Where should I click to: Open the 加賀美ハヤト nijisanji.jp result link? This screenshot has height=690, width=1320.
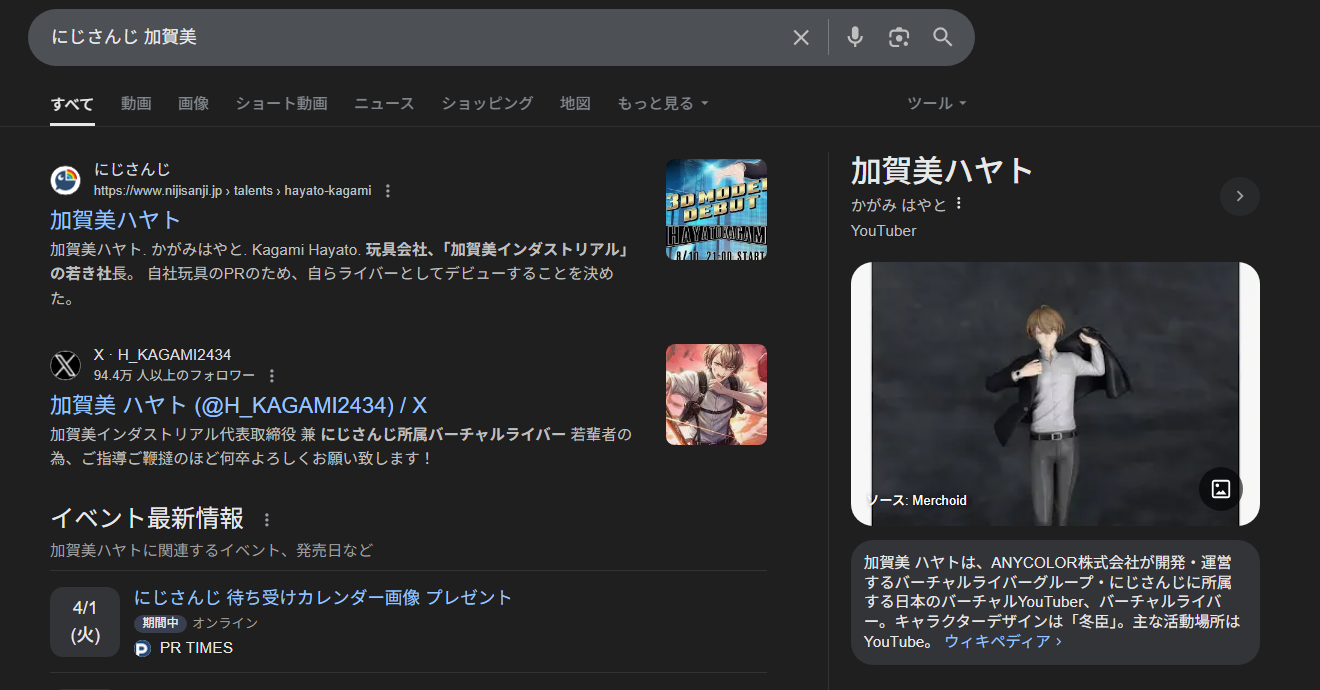[x=116, y=220]
